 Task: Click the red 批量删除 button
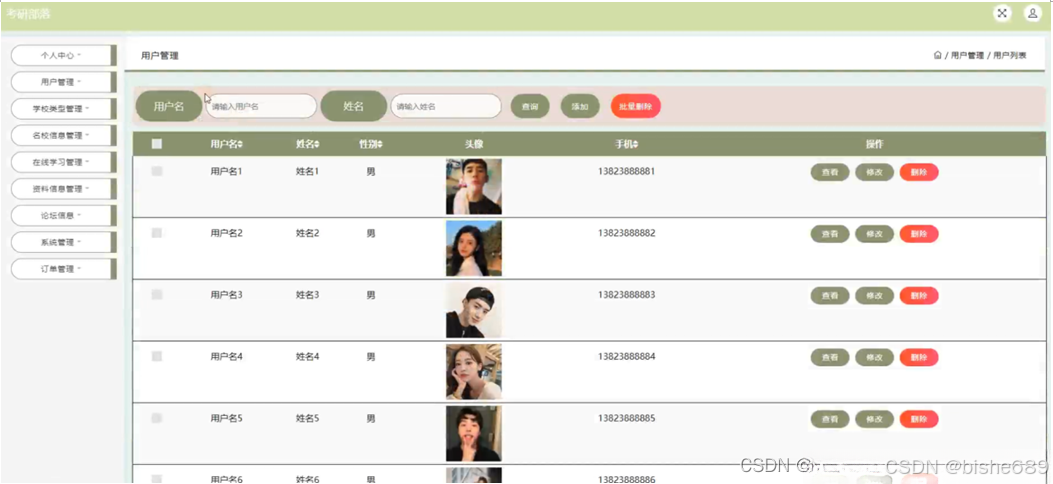[x=635, y=106]
